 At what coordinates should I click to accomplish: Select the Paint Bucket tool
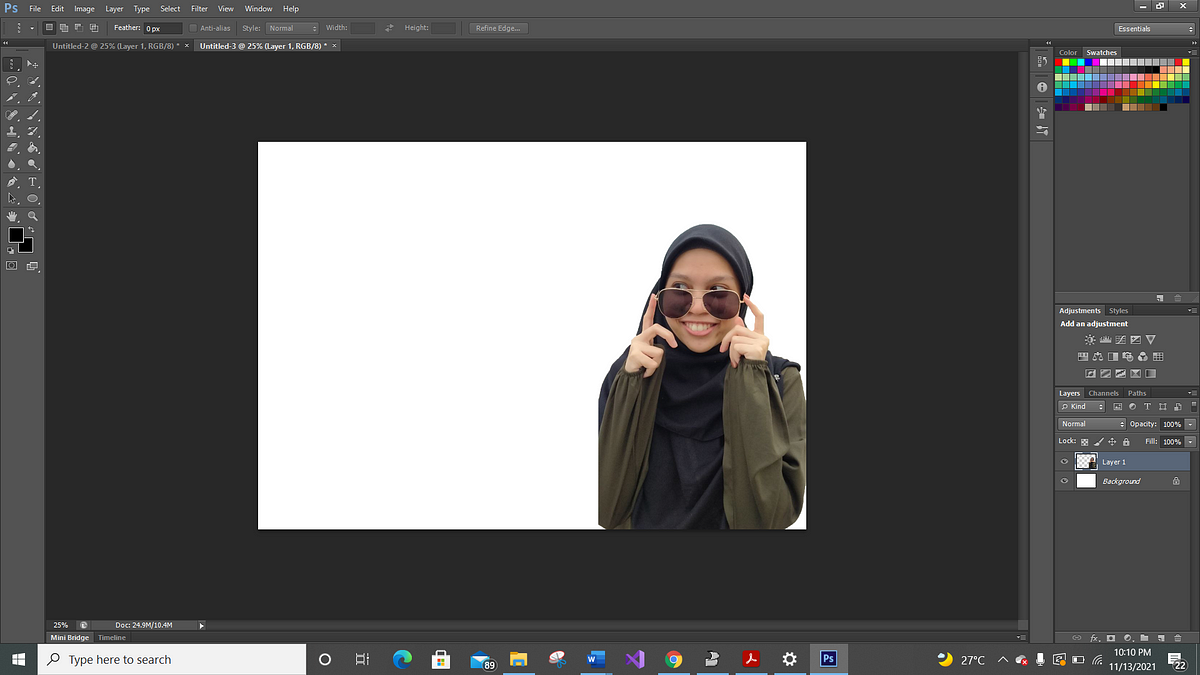[33, 148]
